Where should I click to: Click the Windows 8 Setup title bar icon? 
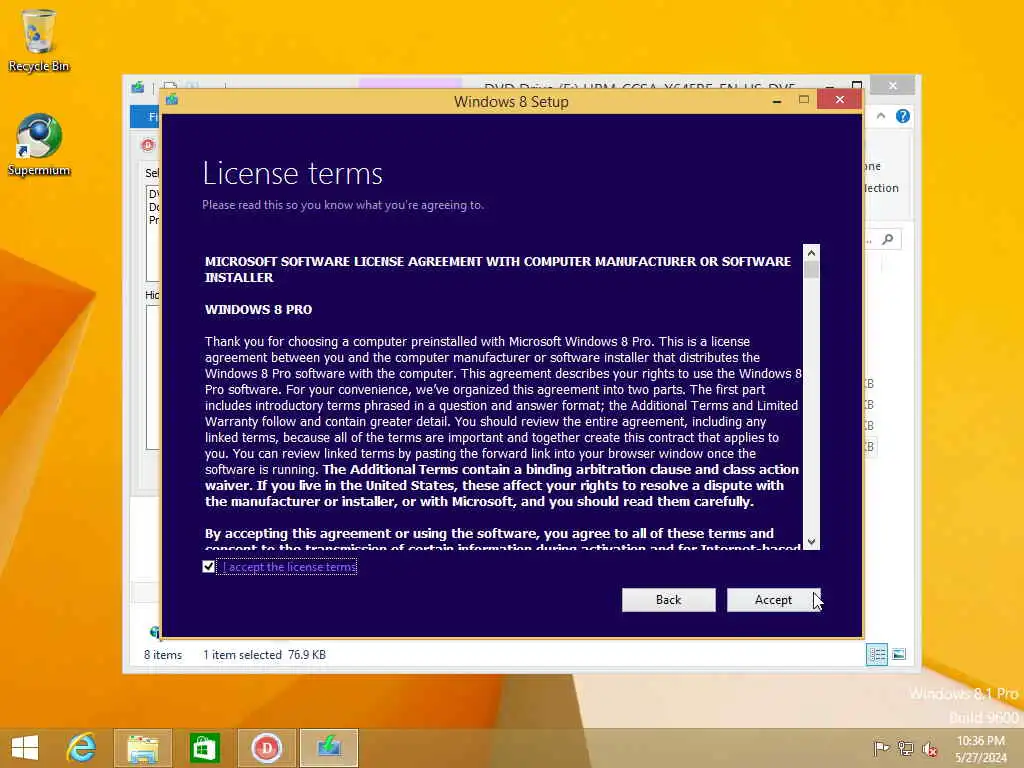[x=172, y=99]
